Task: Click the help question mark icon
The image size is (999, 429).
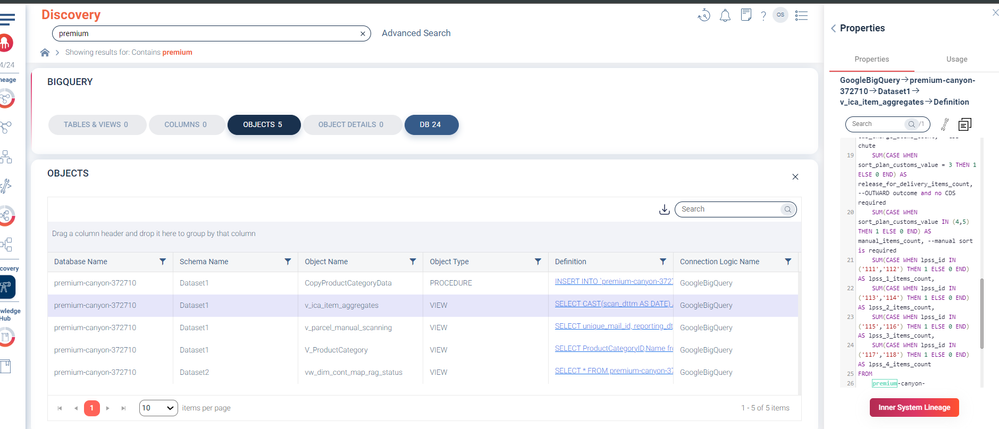Action: point(763,16)
